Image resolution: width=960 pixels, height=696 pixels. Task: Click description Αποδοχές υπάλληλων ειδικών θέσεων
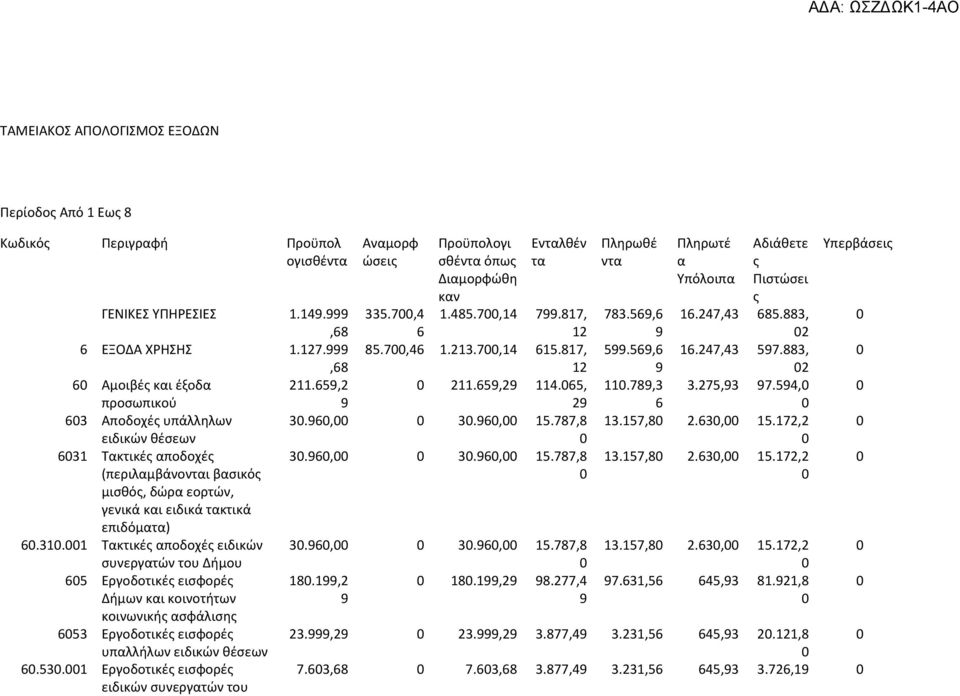167,430
